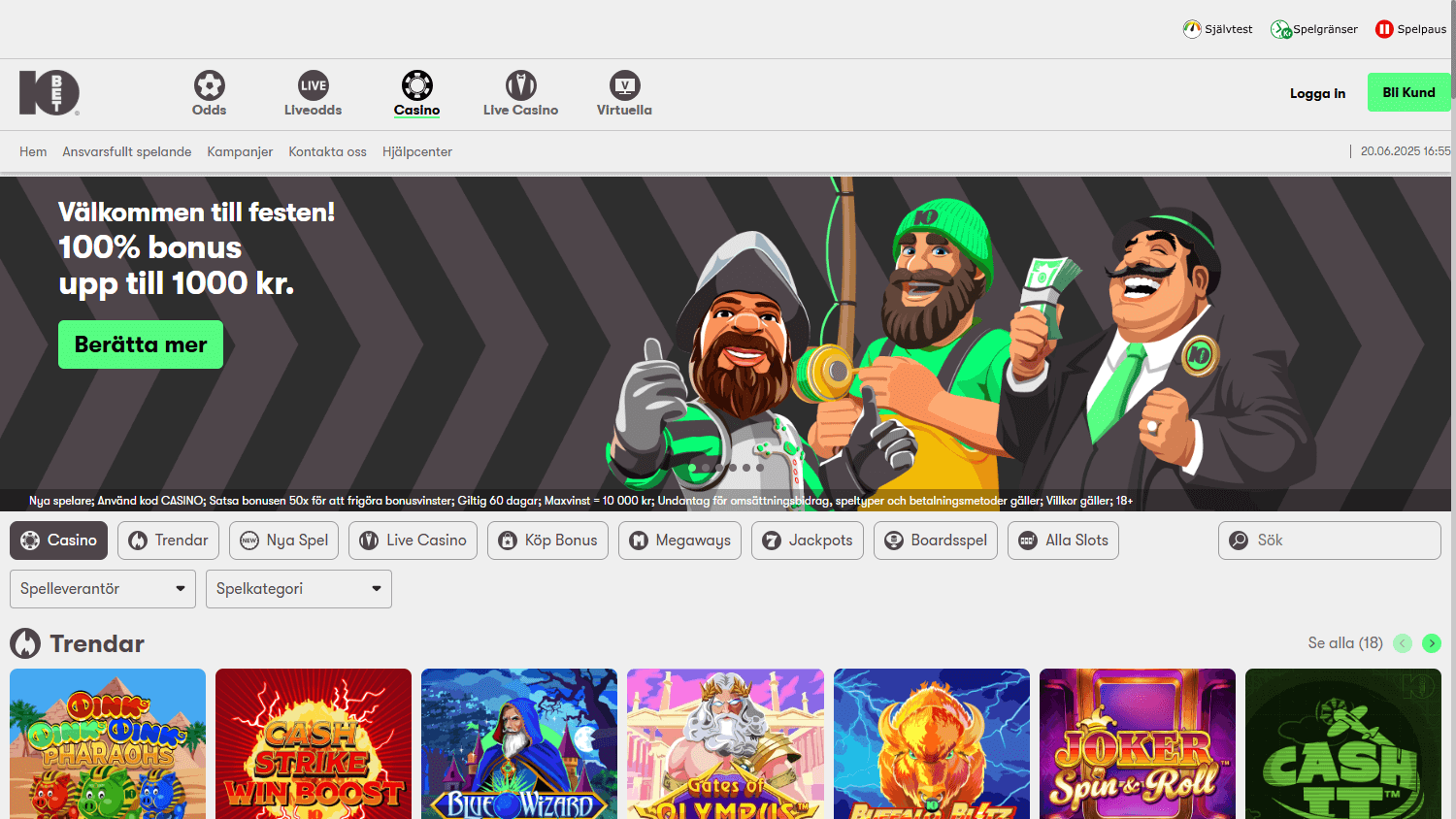Switch on the Köp Bonus filter
The width and height of the screenshot is (1456, 819).
pos(547,541)
